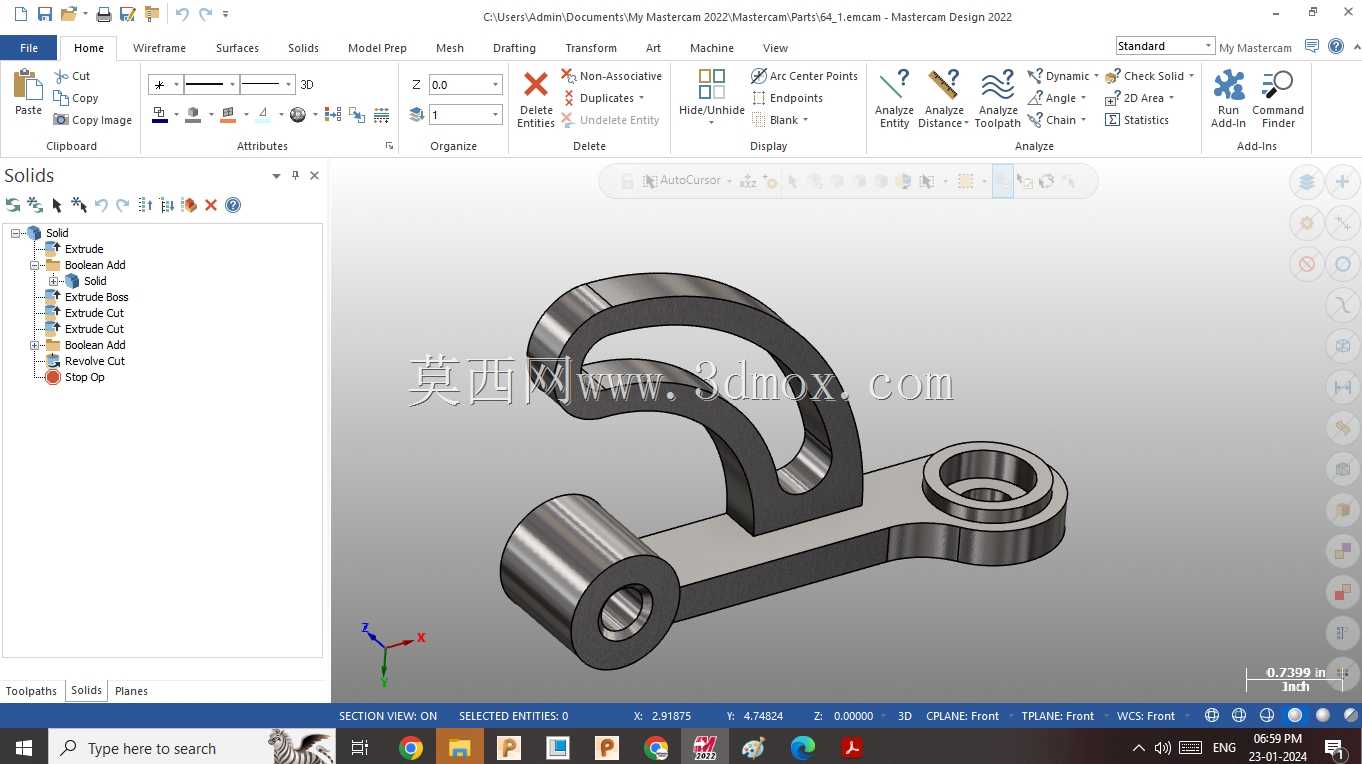Click the My Mastercam link
The image size is (1362, 764).
click(1255, 48)
